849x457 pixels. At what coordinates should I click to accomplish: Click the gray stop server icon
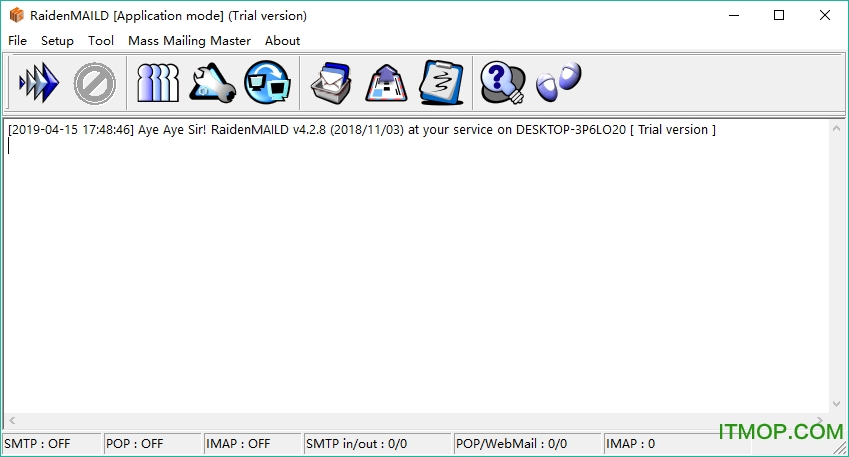tap(95, 83)
